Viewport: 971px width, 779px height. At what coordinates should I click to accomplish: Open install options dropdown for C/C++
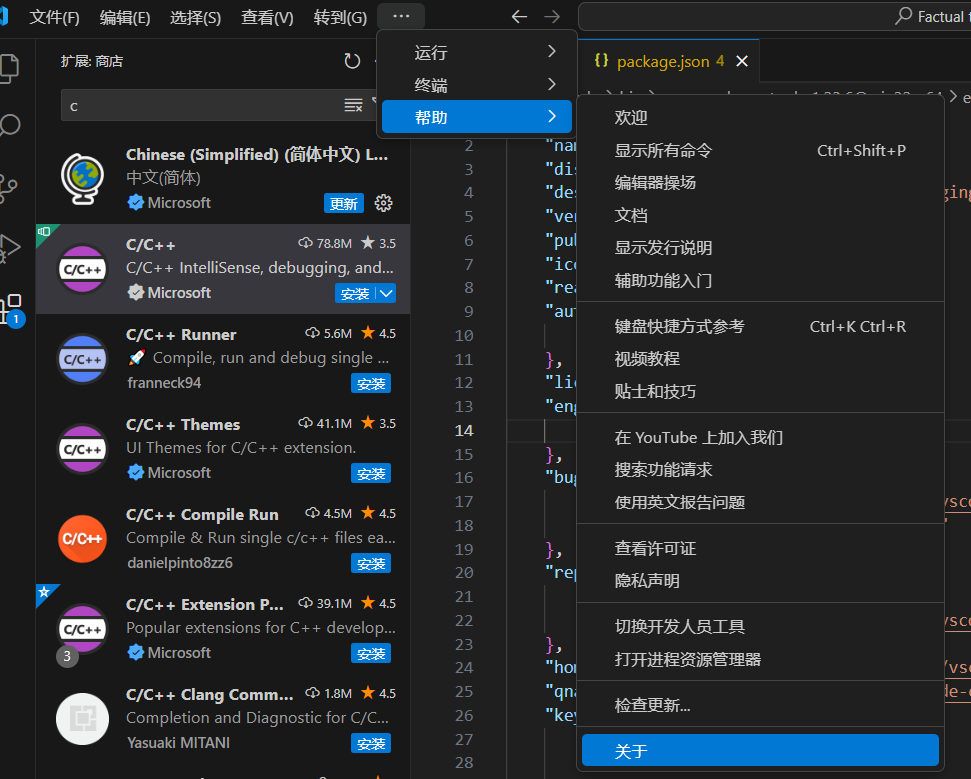[x=386, y=294]
